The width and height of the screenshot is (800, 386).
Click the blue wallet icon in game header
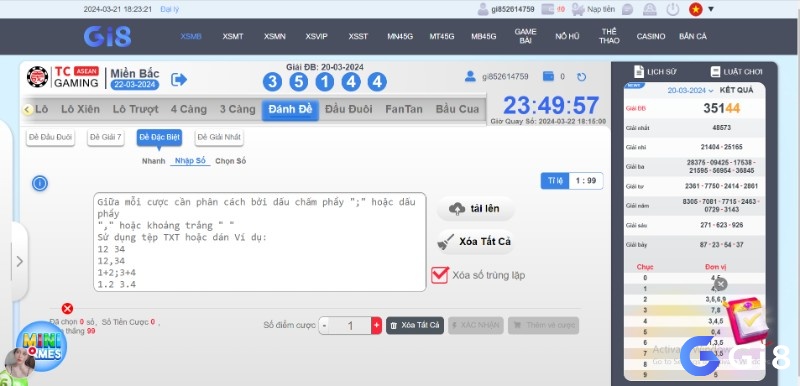[548, 76]
